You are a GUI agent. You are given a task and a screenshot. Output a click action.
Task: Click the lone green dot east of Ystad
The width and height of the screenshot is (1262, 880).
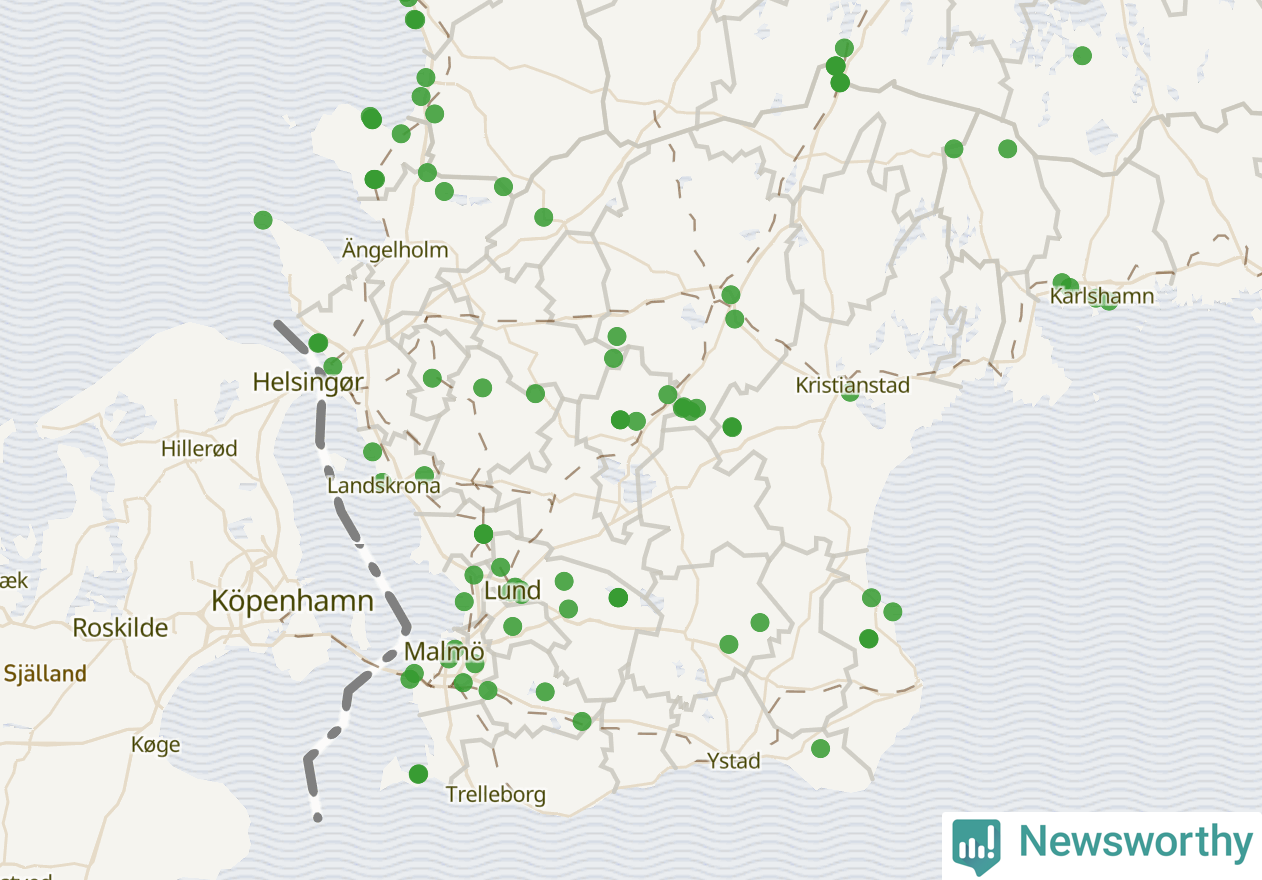tap(821, 748)
